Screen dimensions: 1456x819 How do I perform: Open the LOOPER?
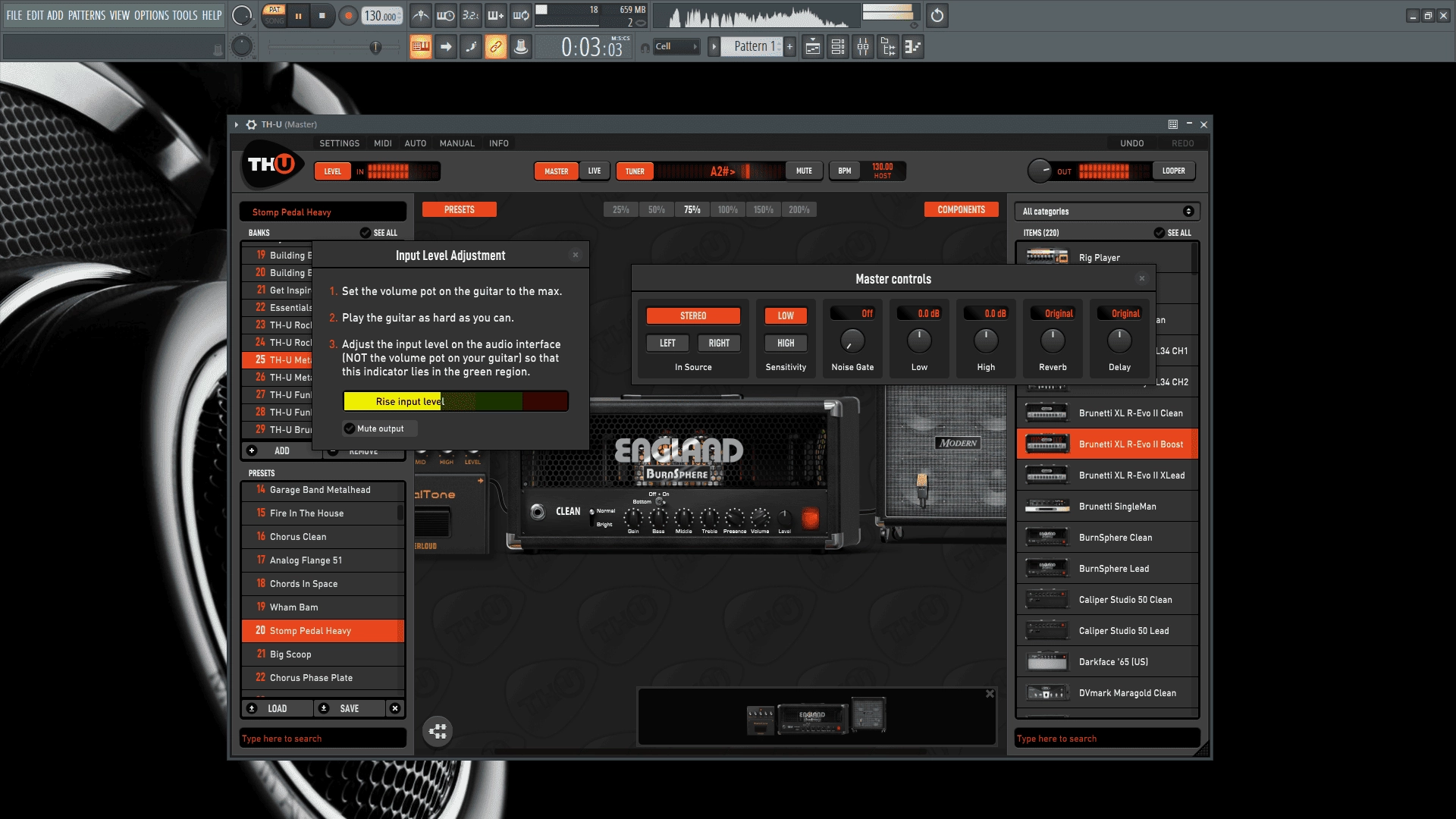[1174, 171]
